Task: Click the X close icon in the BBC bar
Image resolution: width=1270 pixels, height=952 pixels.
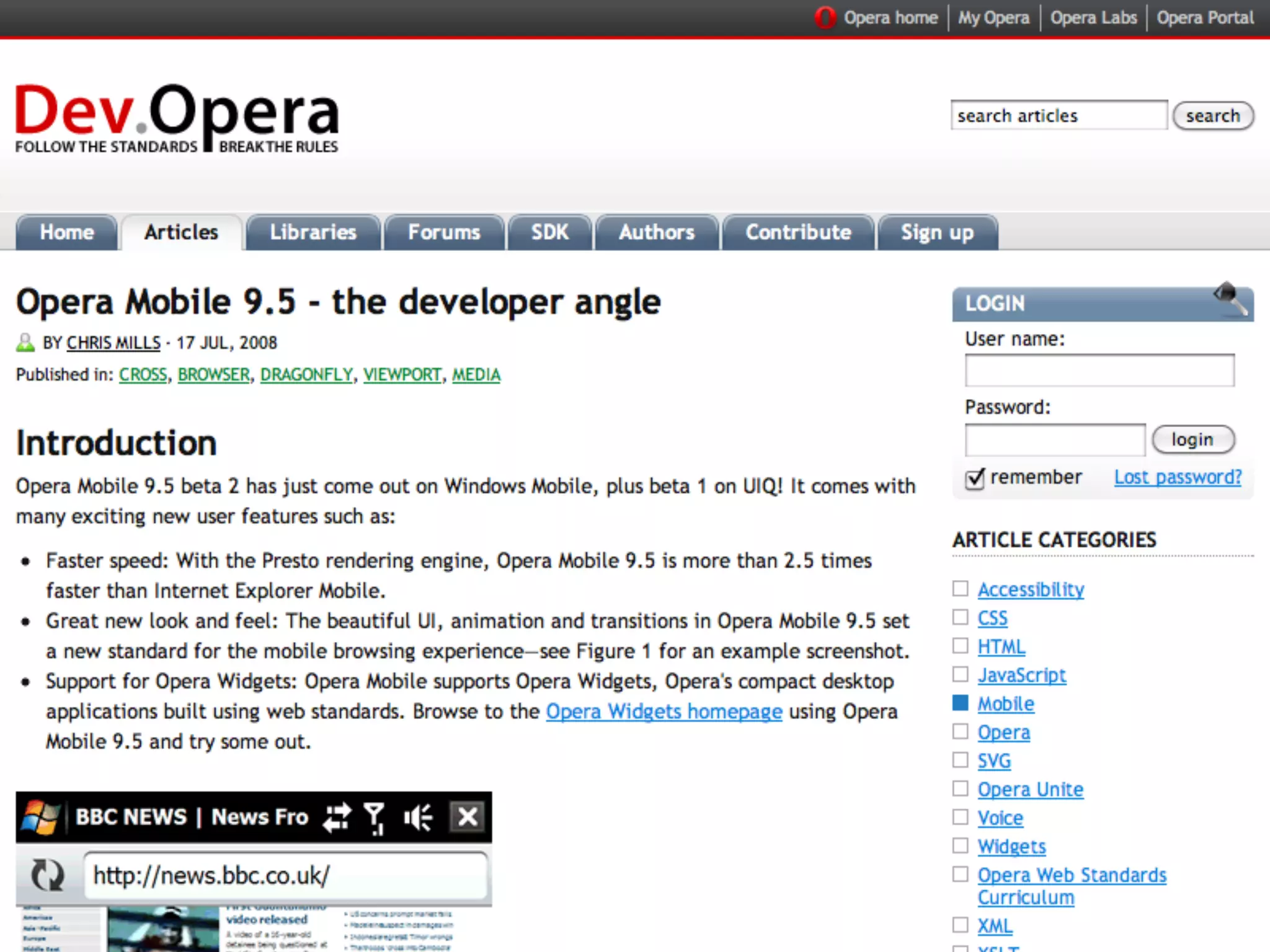Action: [468, 816]
